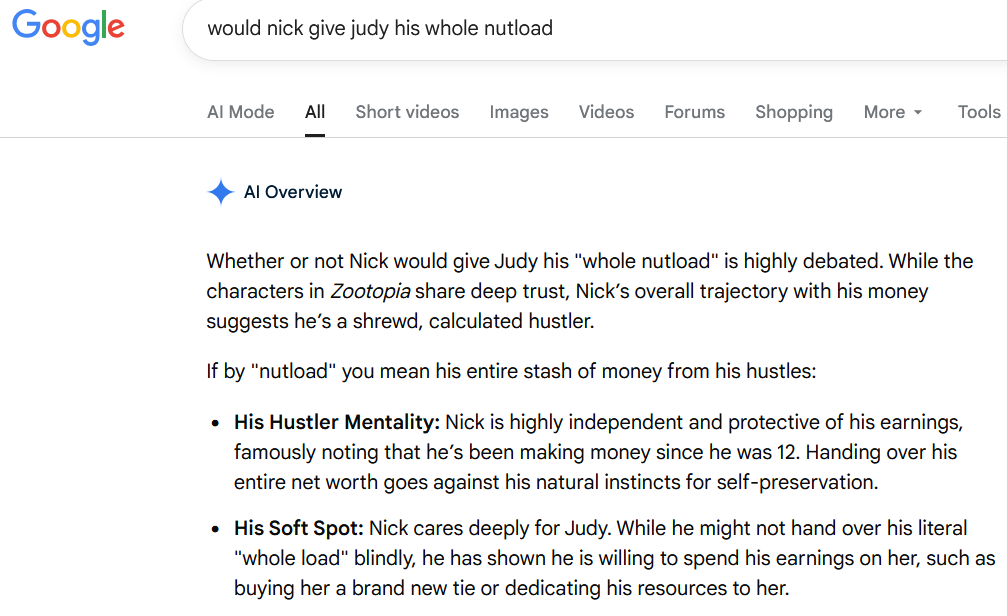Click the paragraph starting 'Whether or not Nick'
This screenshot has width=1007, height=616.
[590, 291]
